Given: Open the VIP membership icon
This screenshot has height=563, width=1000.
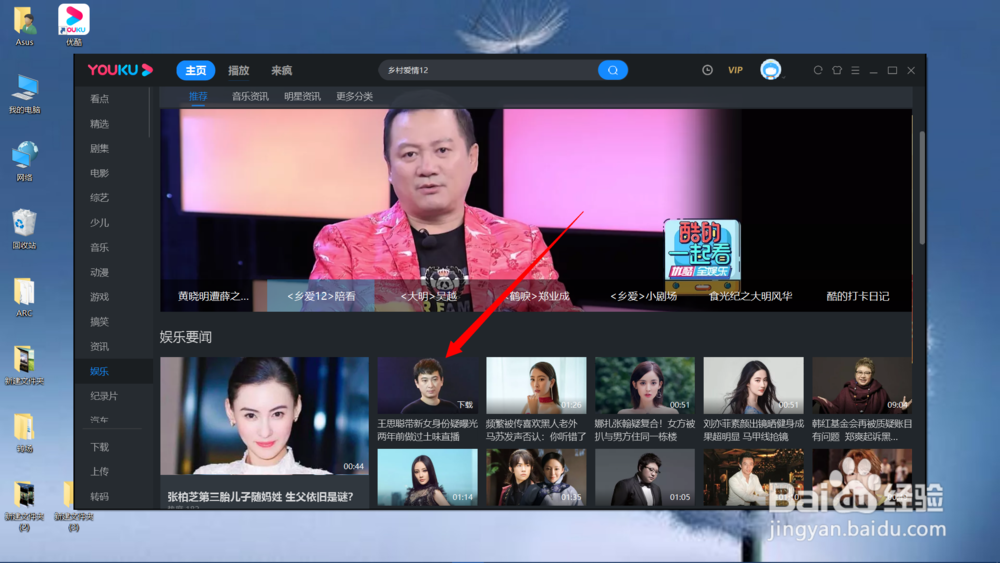Looking at the screenshot, I should [x=735, y=70].
